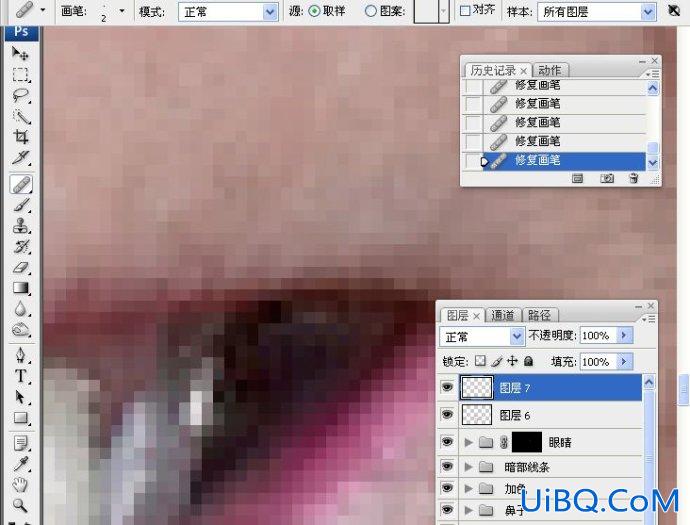Select the Sponge/Dodge tool
Screen dimensions: 690x525
[21, 329]
